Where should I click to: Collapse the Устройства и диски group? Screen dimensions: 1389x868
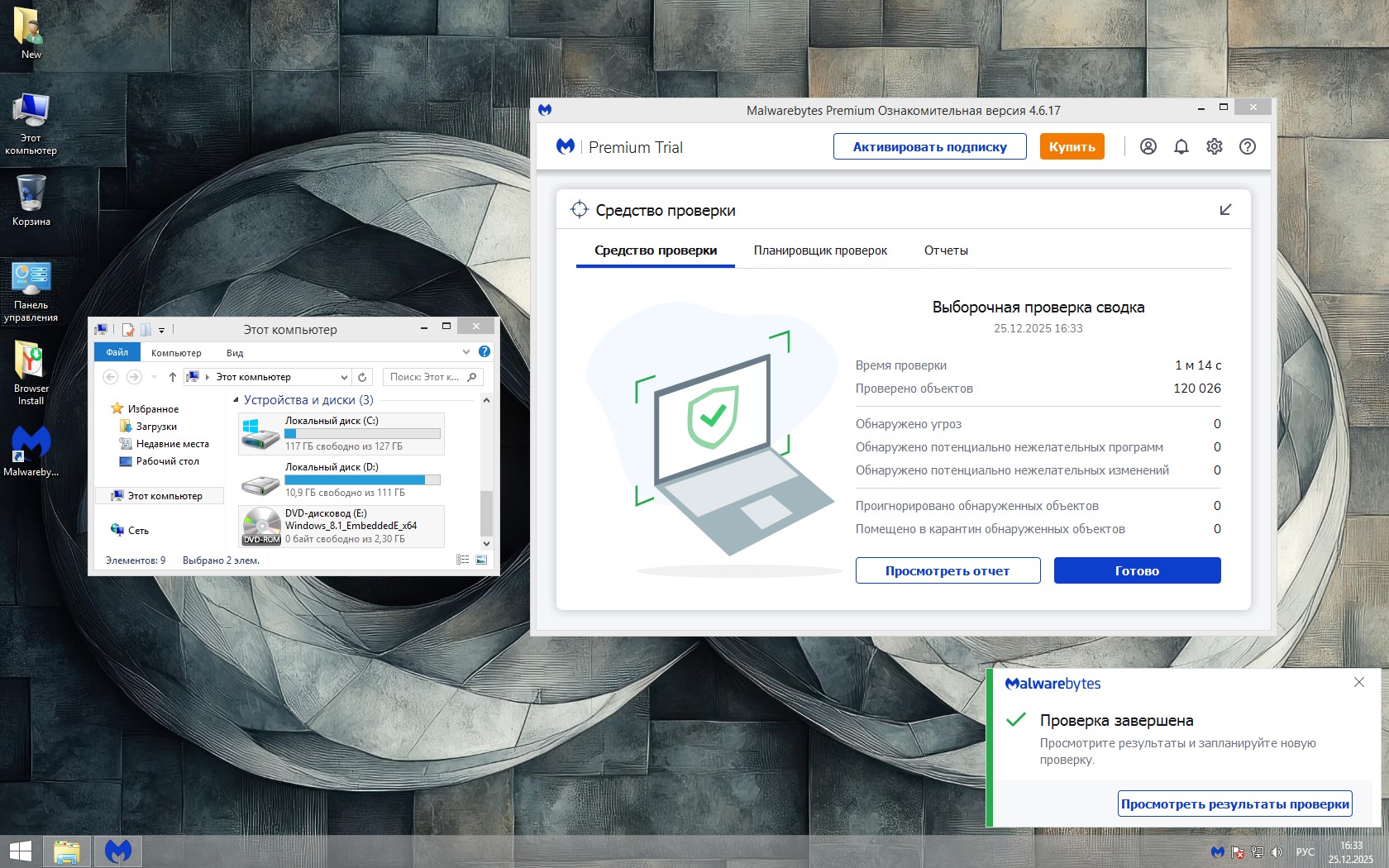[236, 400]
